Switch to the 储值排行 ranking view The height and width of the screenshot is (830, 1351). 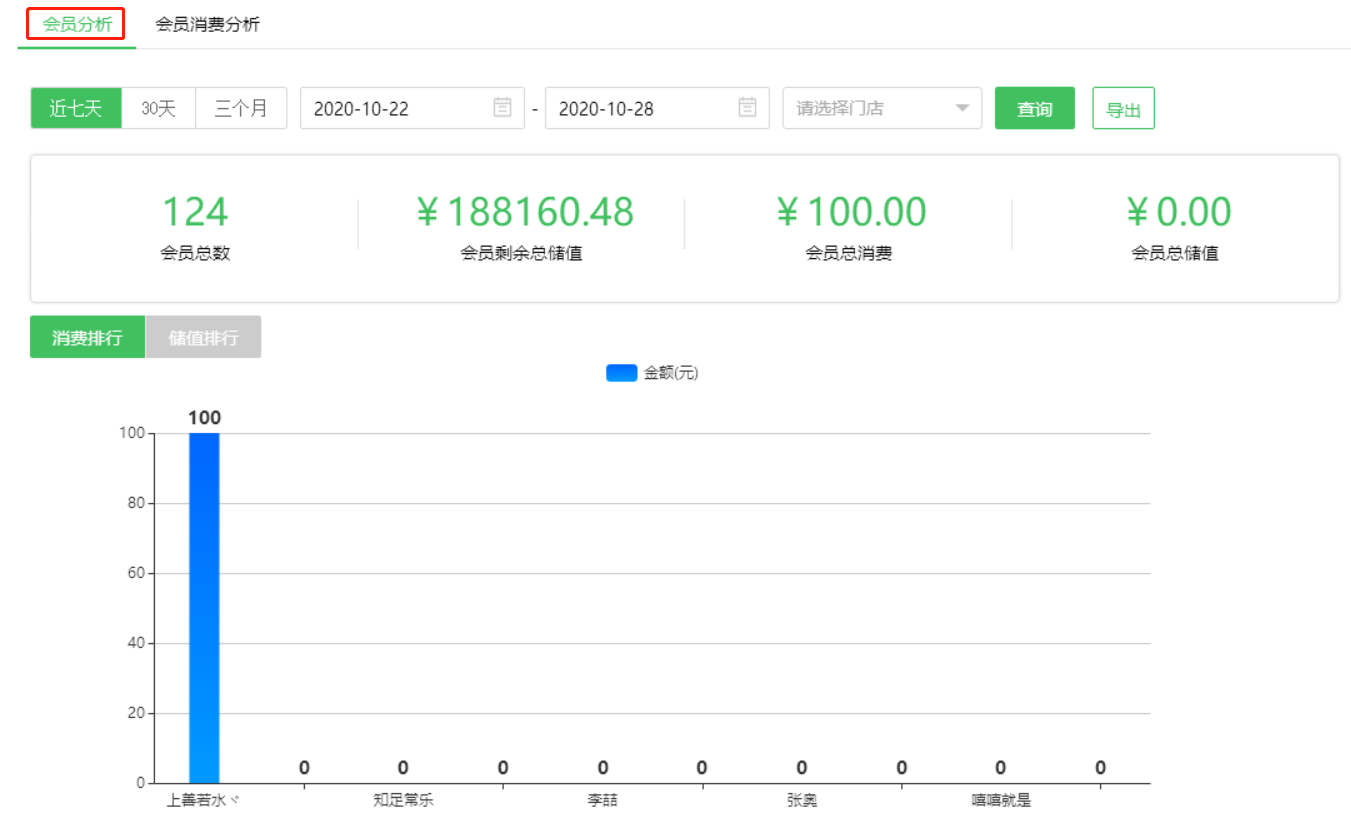click(x=204, y=337)
